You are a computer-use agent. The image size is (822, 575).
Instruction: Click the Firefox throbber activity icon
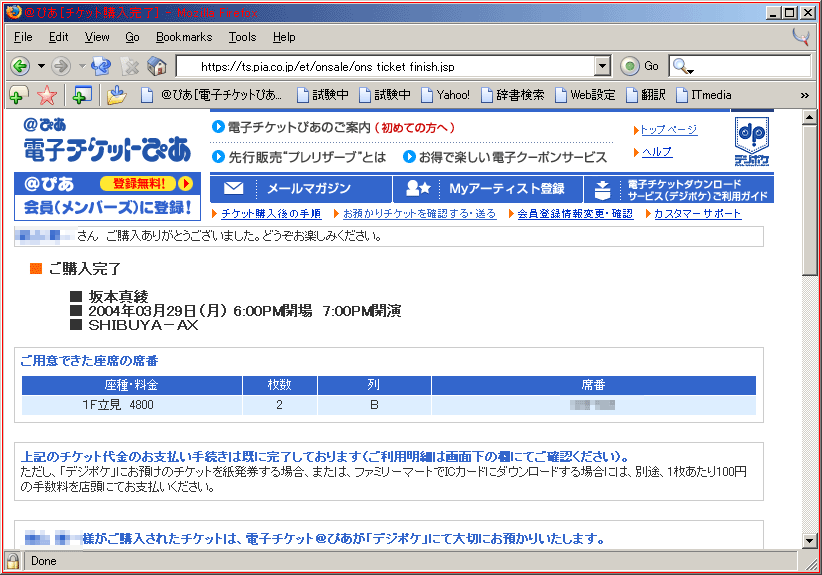coord(801,37)
